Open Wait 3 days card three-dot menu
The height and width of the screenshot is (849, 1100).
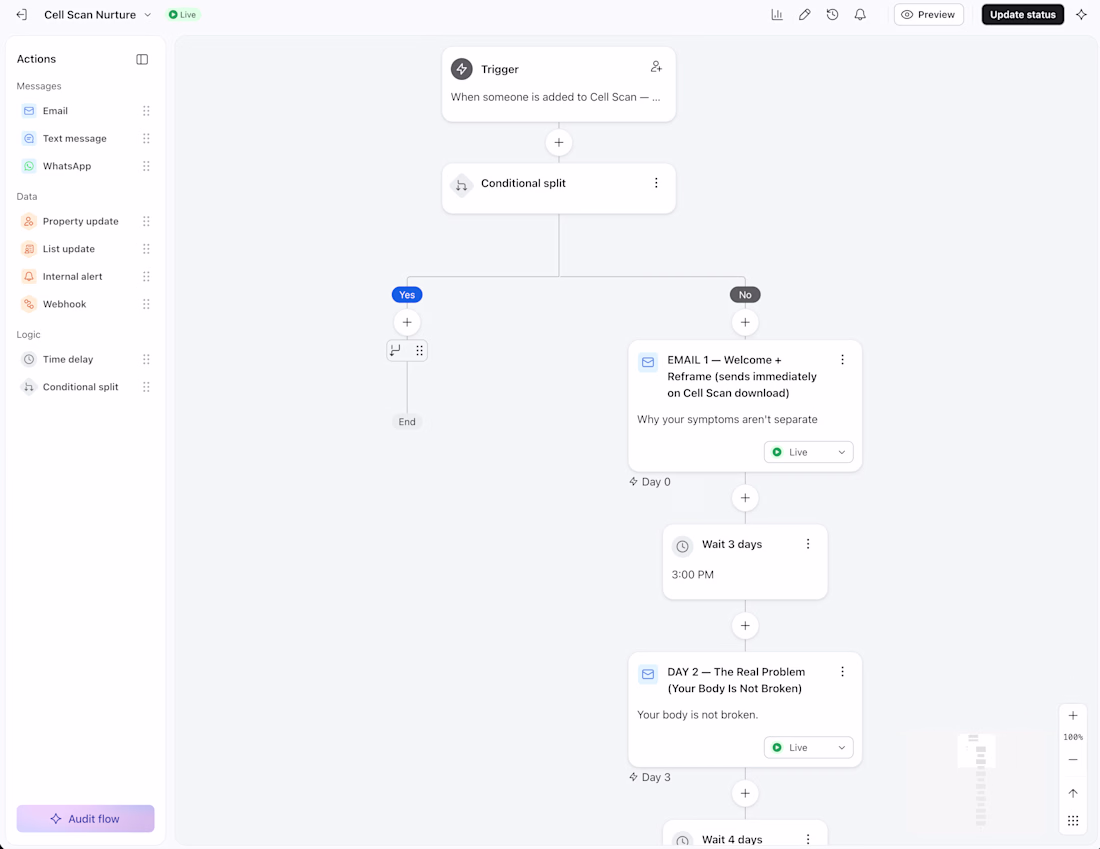pos(808,544)
